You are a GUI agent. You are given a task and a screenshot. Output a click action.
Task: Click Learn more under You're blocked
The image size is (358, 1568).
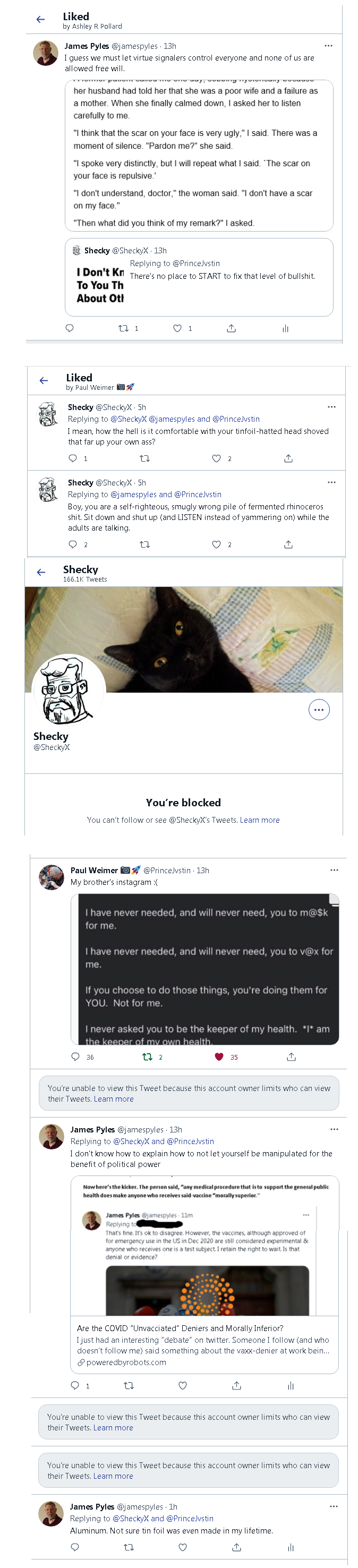260,820
